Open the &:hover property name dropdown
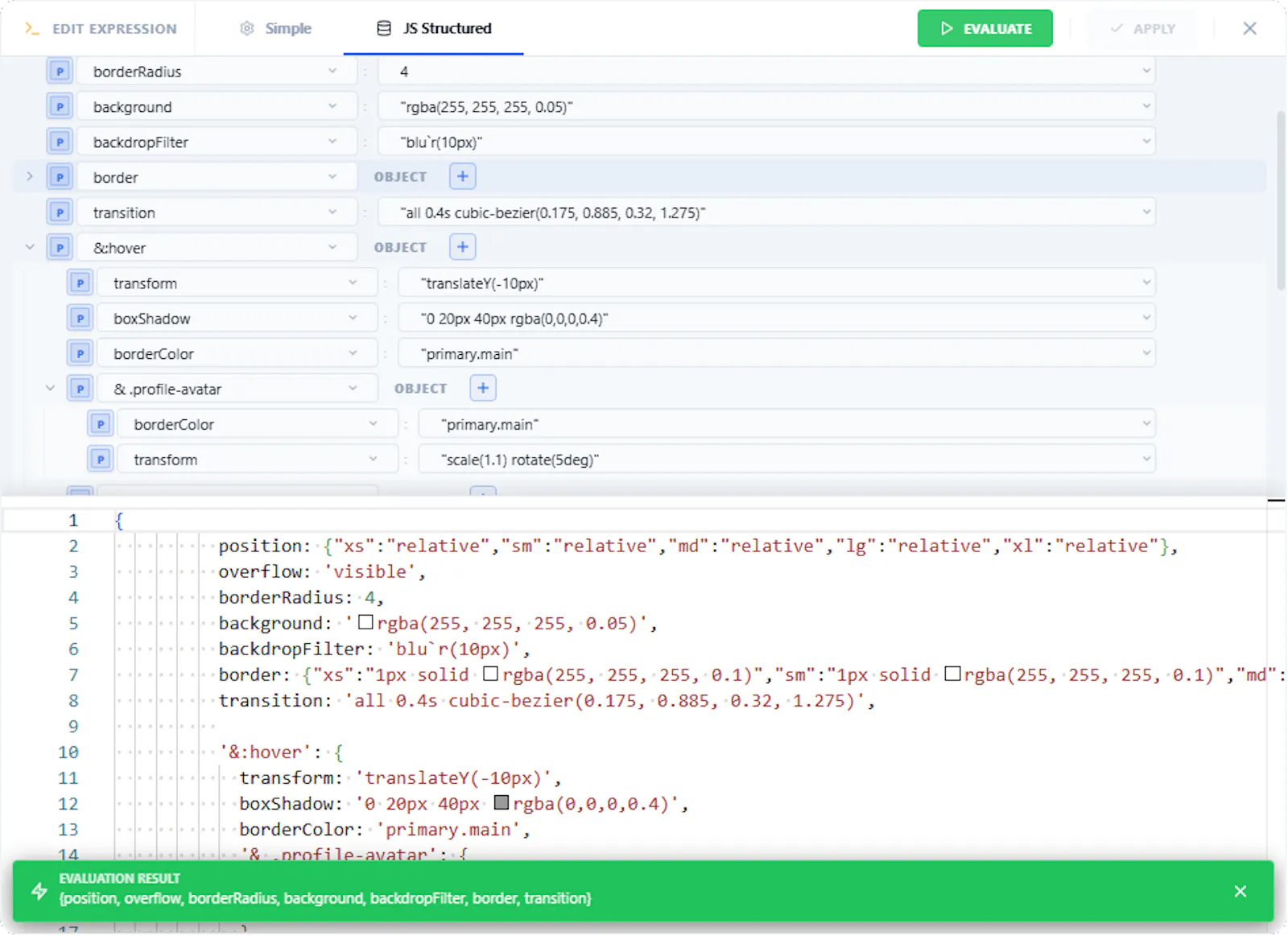This screenshot has height=936, width=1288. 332,247
